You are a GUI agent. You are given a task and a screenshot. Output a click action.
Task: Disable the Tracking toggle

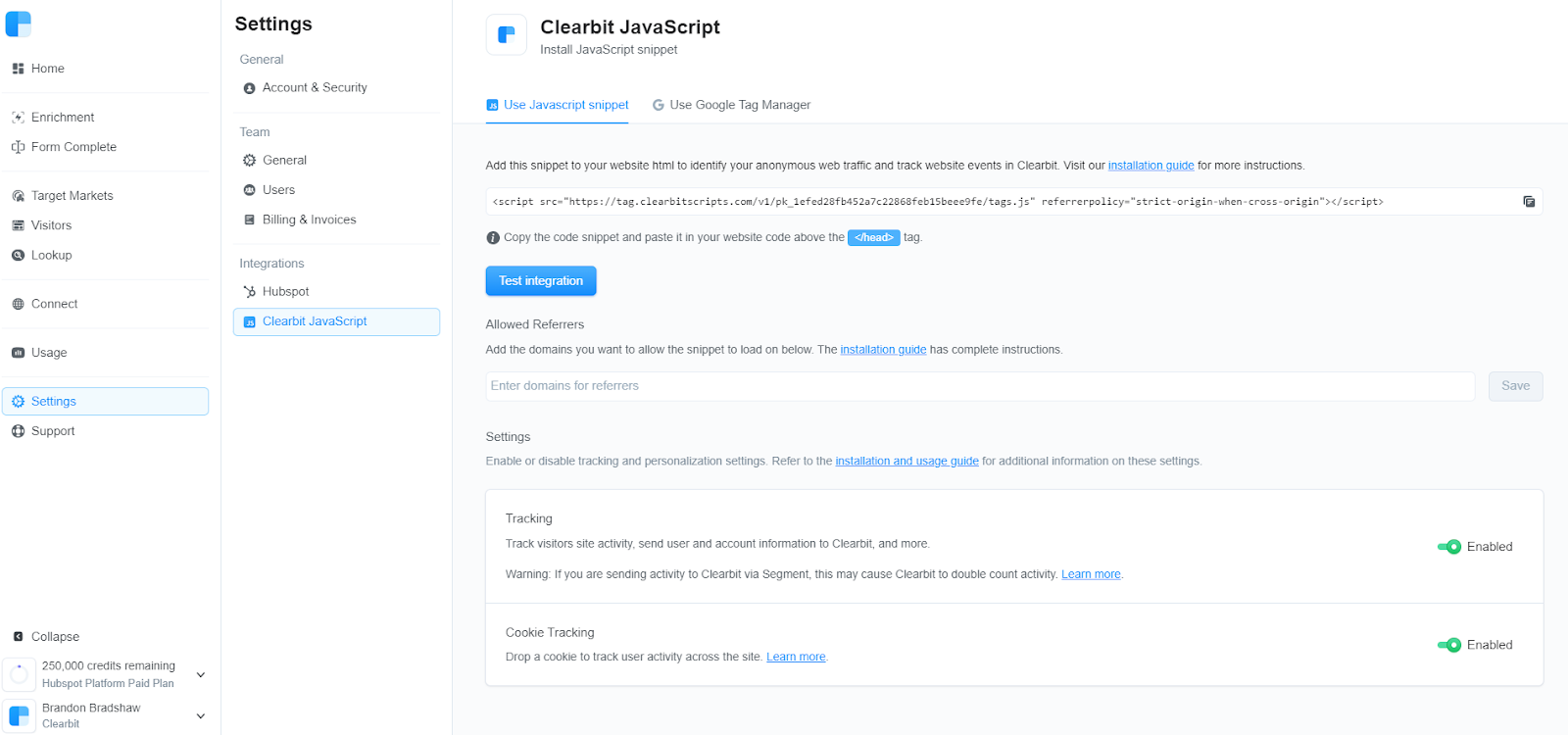tap(1449, 547)
